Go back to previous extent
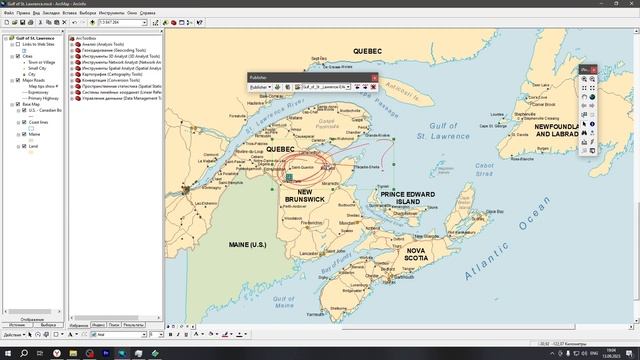This screenshot has width=640, height=360. pyautogui.click(x=584, y=106)
